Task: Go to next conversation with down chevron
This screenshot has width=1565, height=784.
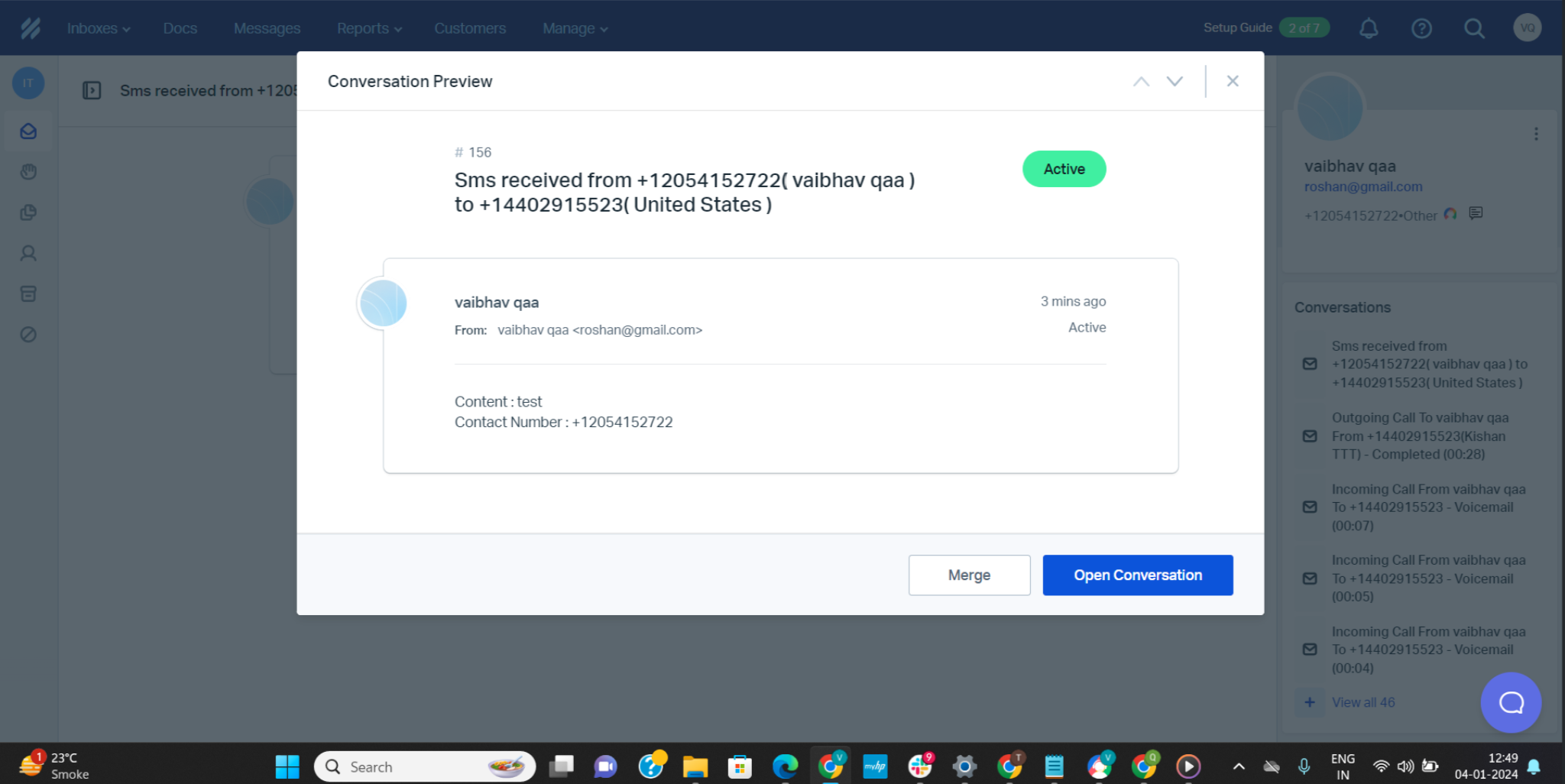Action: tap(1175, 81)
